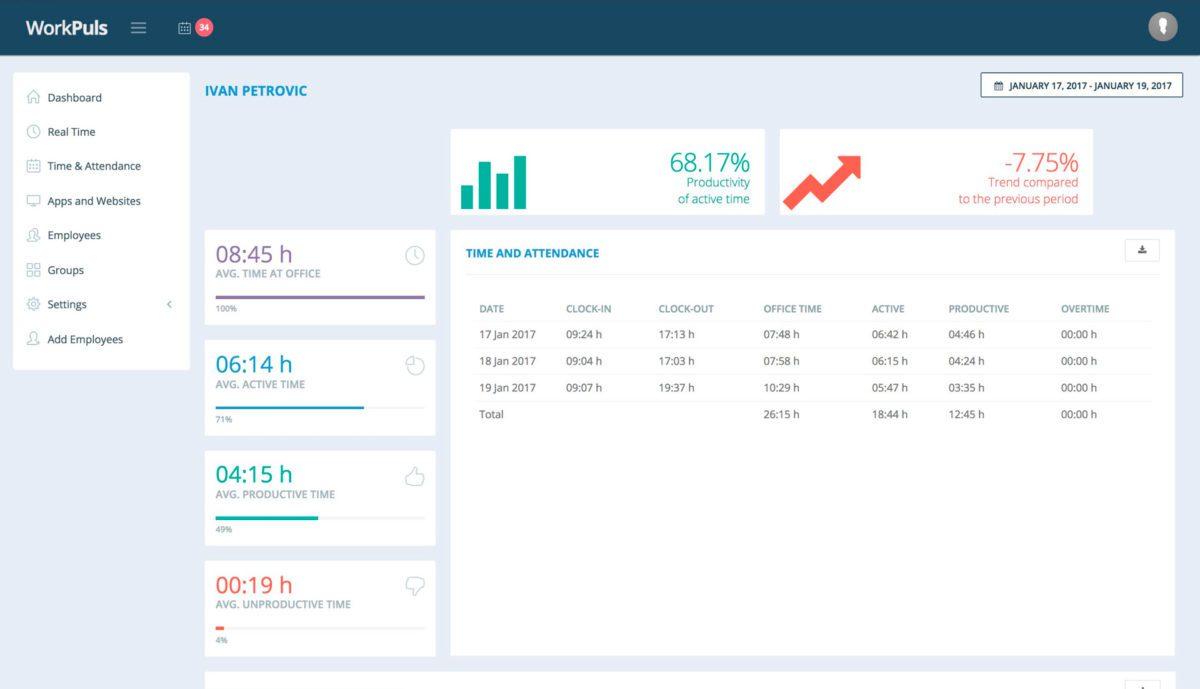Screen dimensions: 1200x689
Task: Click the clock icon on Avg. Time at Office
Action: pyautogui.click(x=414, y=256)
